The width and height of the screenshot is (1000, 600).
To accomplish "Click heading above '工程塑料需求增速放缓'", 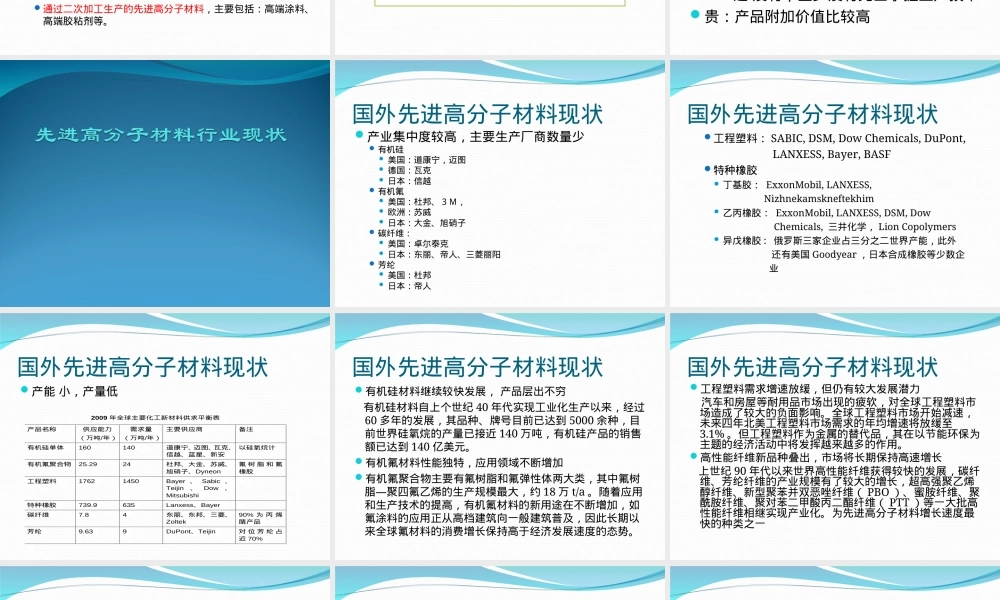I will click(x=812, y=367).
